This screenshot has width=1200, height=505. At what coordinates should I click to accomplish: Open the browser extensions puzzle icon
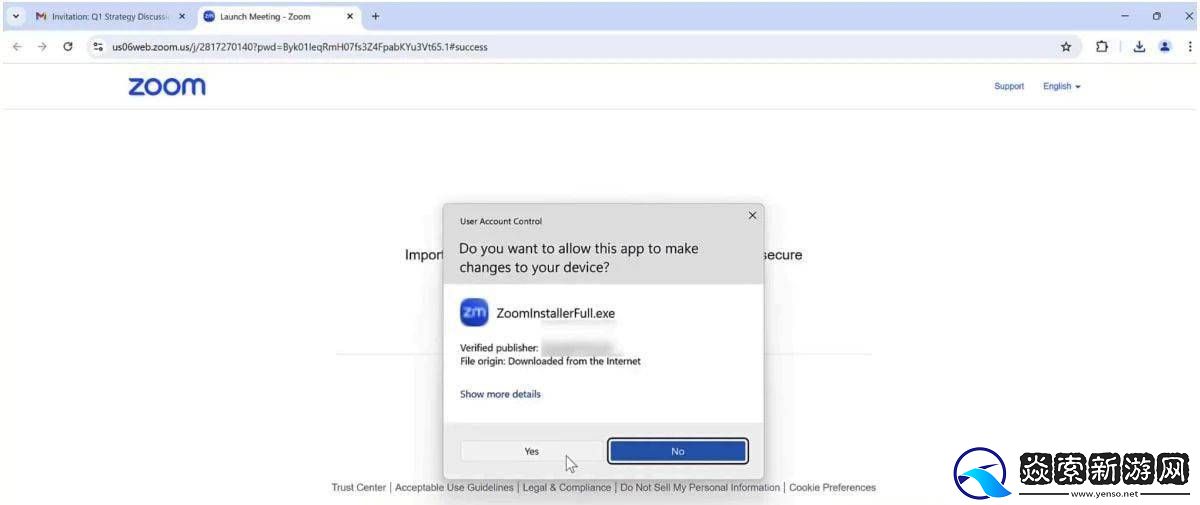click(x=1101, y=46)
